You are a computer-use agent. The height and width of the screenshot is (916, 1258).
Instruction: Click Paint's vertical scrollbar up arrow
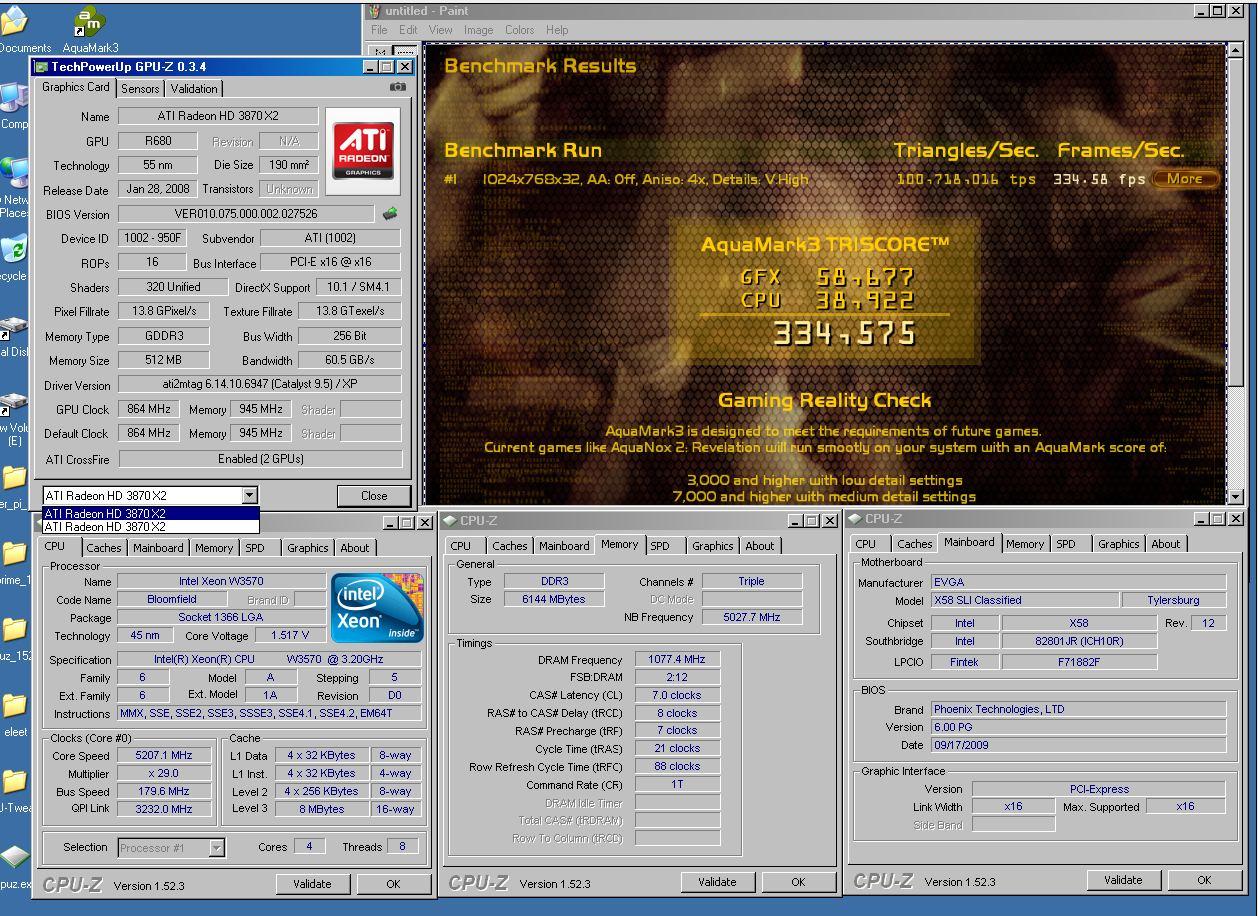click(1236, 51)
